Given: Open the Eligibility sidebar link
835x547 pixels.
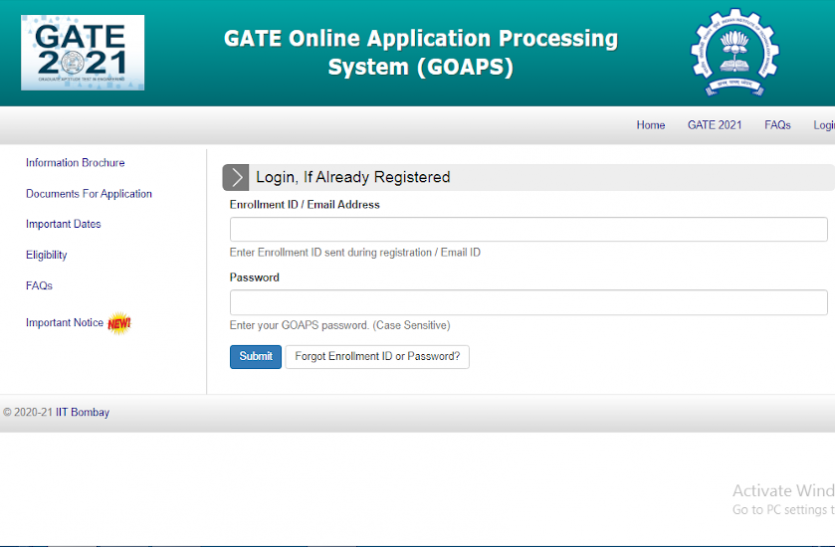Looking at the screenshot, I should pos(46,255).
